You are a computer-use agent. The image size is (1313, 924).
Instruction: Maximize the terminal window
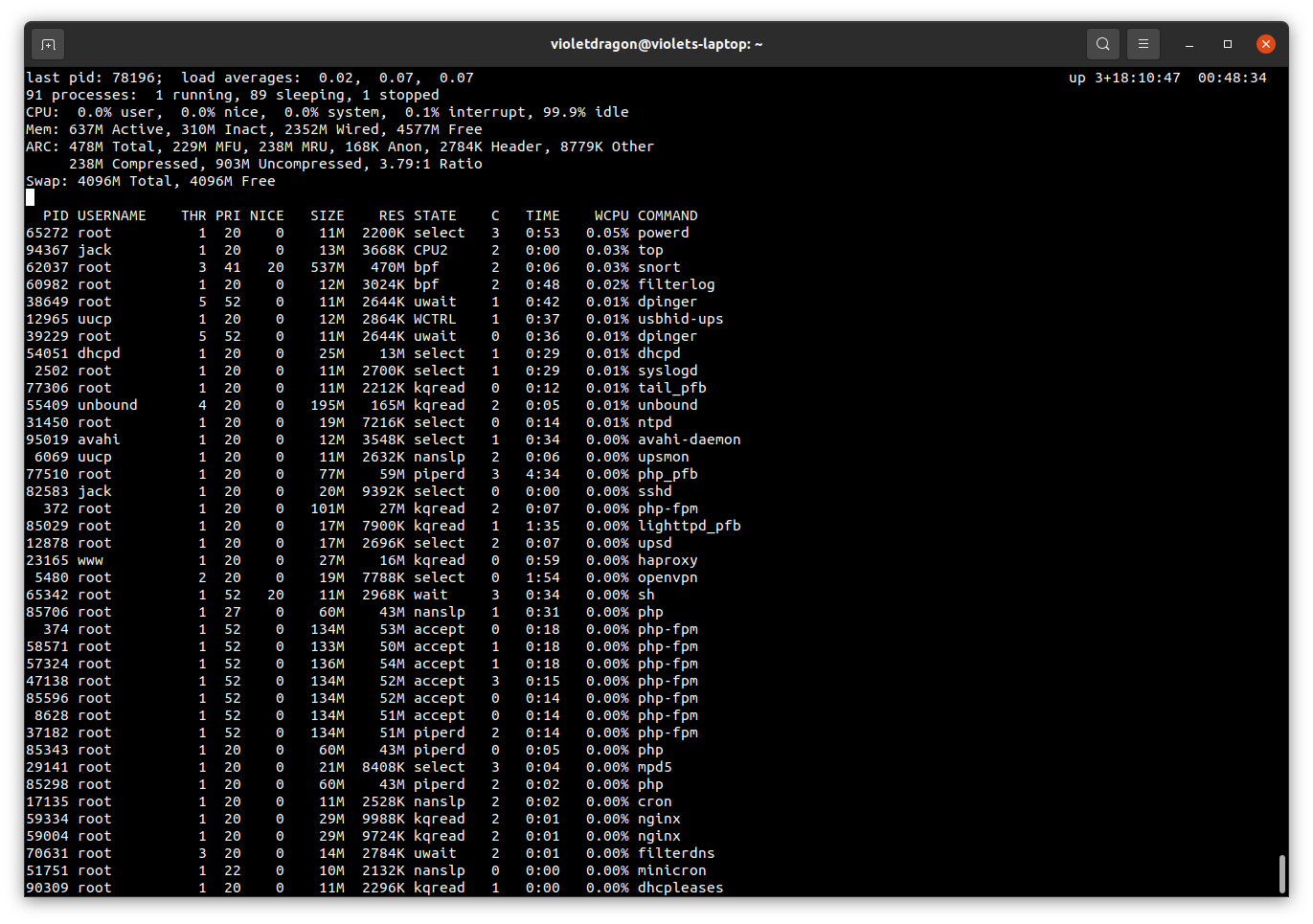click(1228, 44)
